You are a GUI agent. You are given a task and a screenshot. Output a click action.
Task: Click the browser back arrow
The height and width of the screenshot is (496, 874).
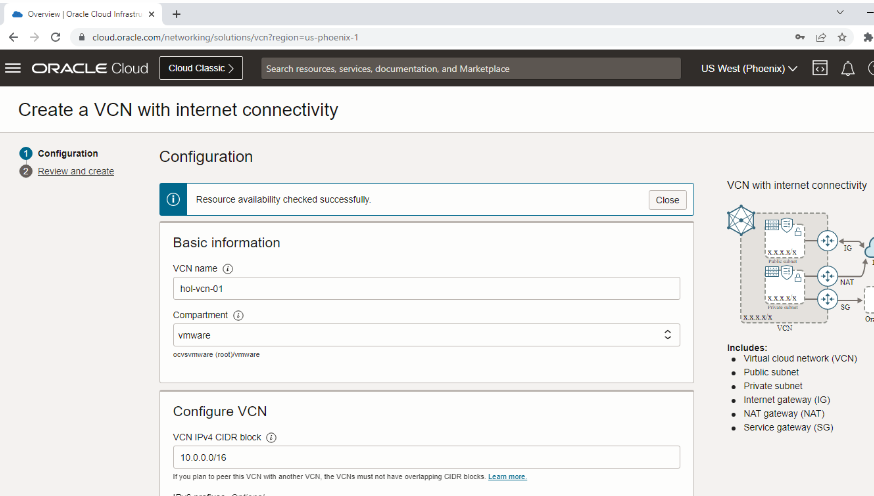(x=13, y=37)
